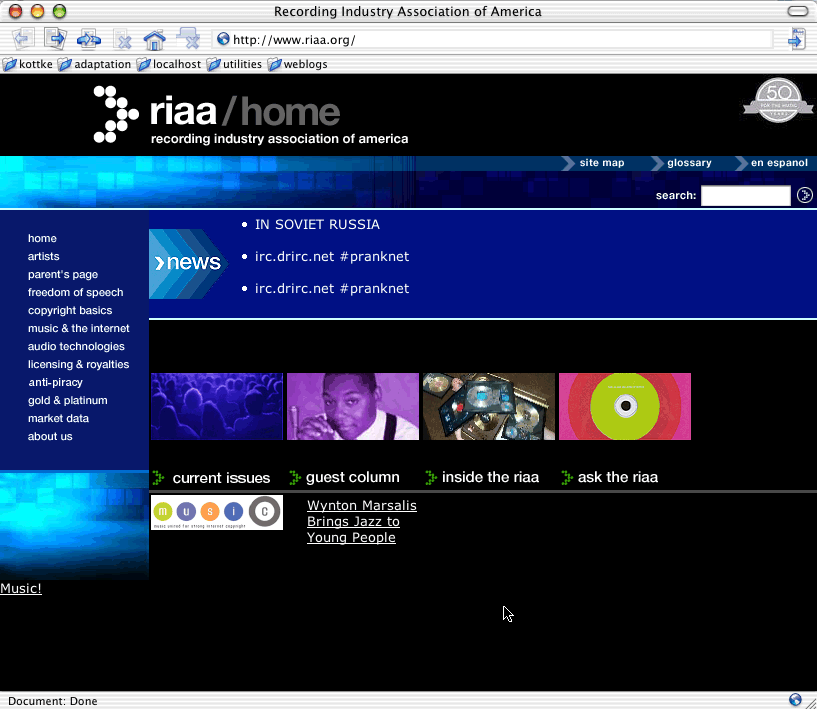This screenshot has height=710, width=817.
Task: Expand the utilities bookmark folder
Action: click(234, 64)
